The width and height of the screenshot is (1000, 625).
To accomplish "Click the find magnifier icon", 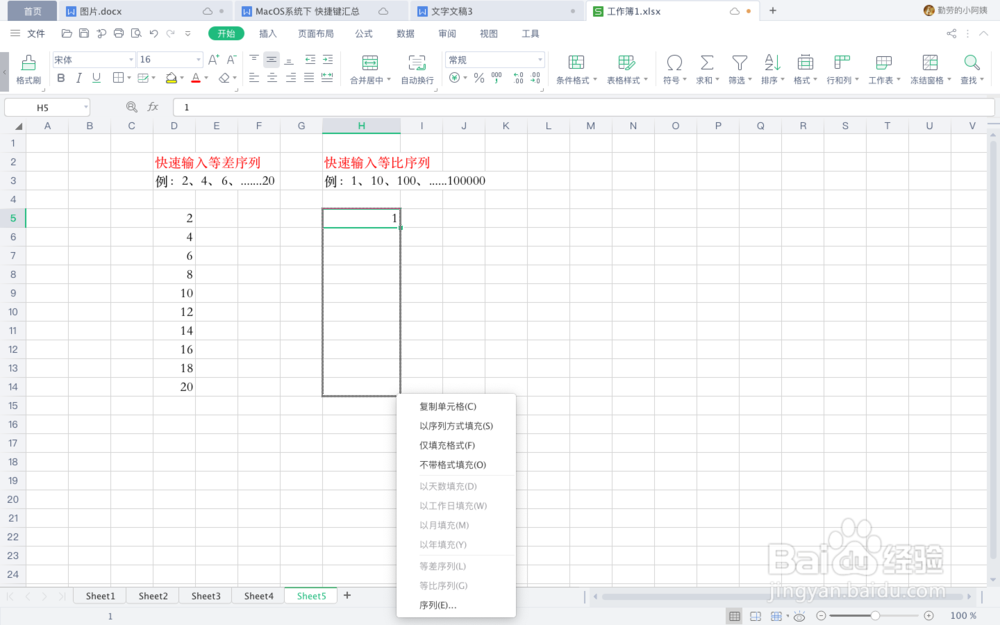I will tap(971, 62).
